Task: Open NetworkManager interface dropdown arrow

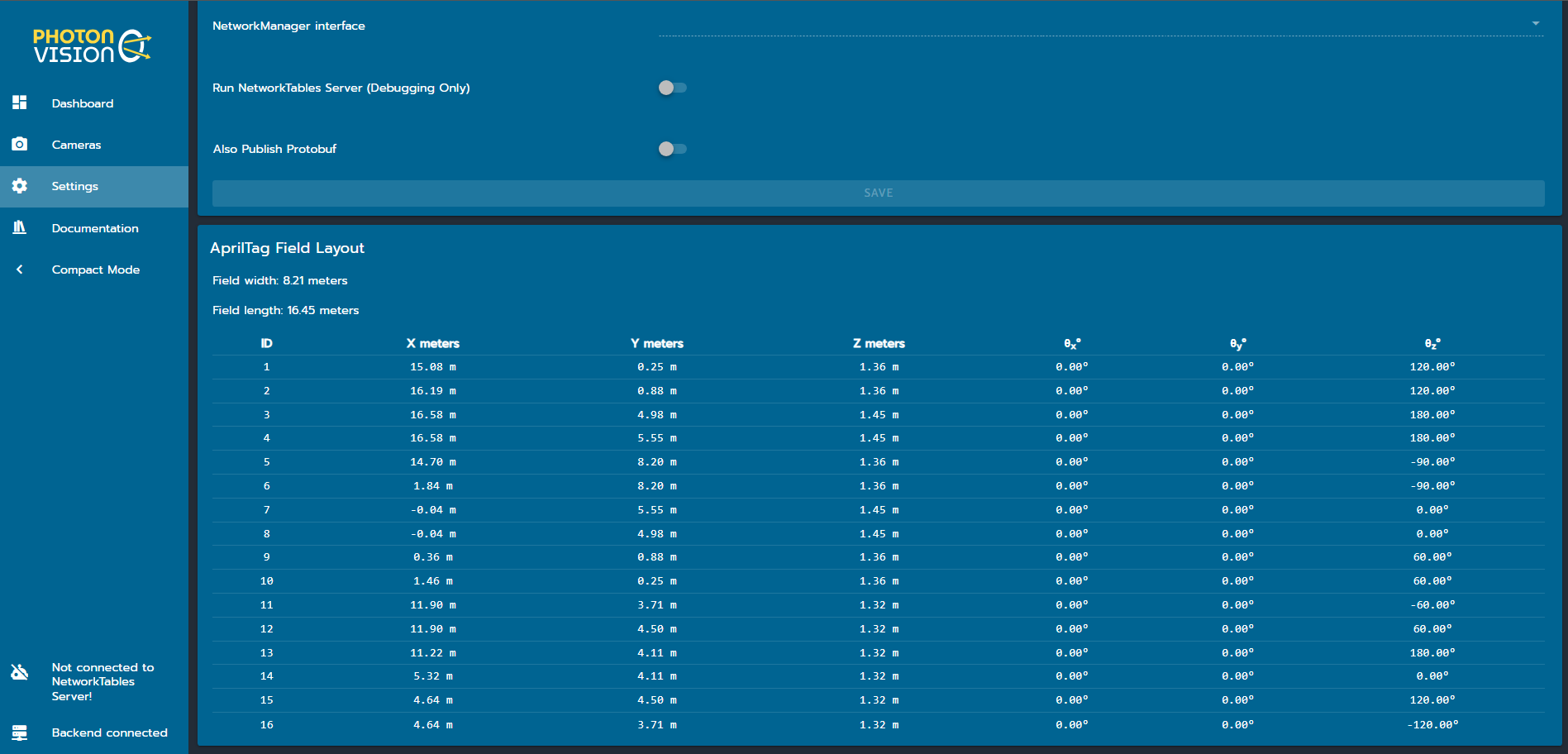Action: [x=1535, y=24]
